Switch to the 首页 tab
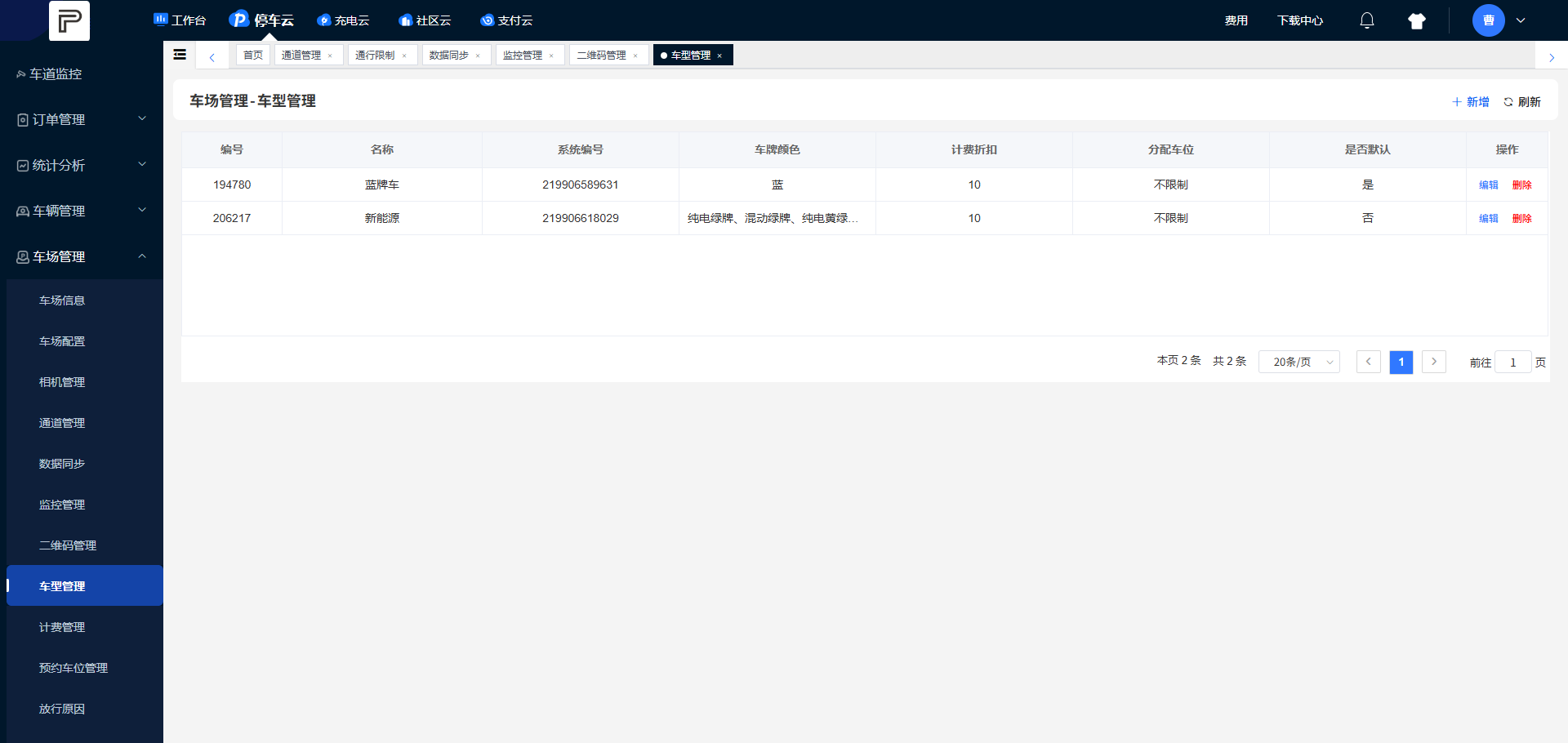Image resolution: width=1568 pixels, height=743 pixels. click(253, 55)
